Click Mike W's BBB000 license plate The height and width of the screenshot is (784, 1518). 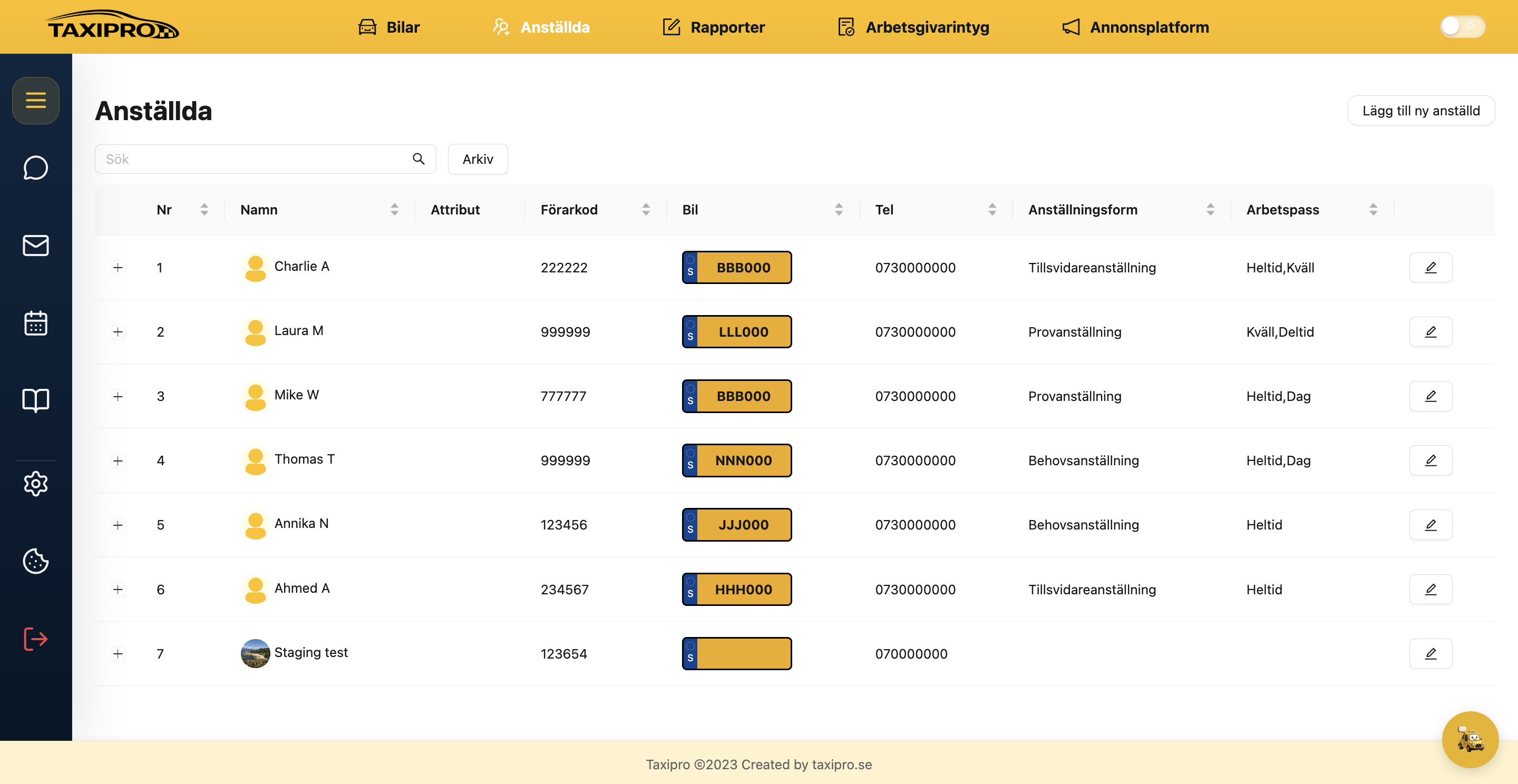tap(737, 396)
